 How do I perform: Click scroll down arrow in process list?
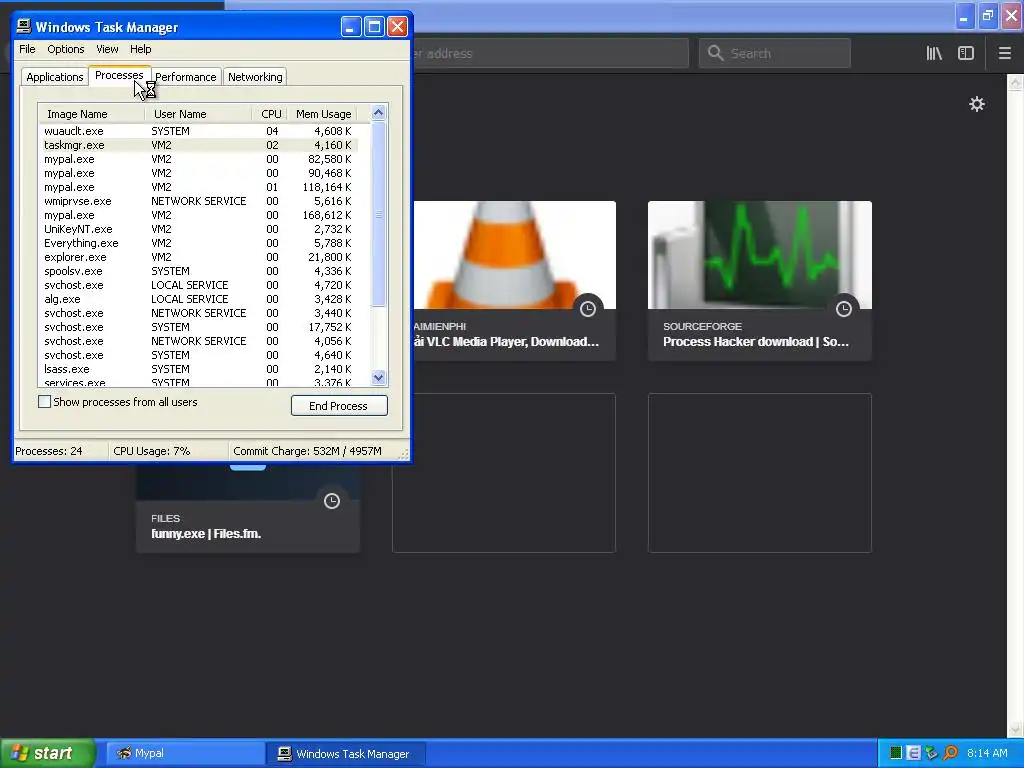click(x=378, y=377)
